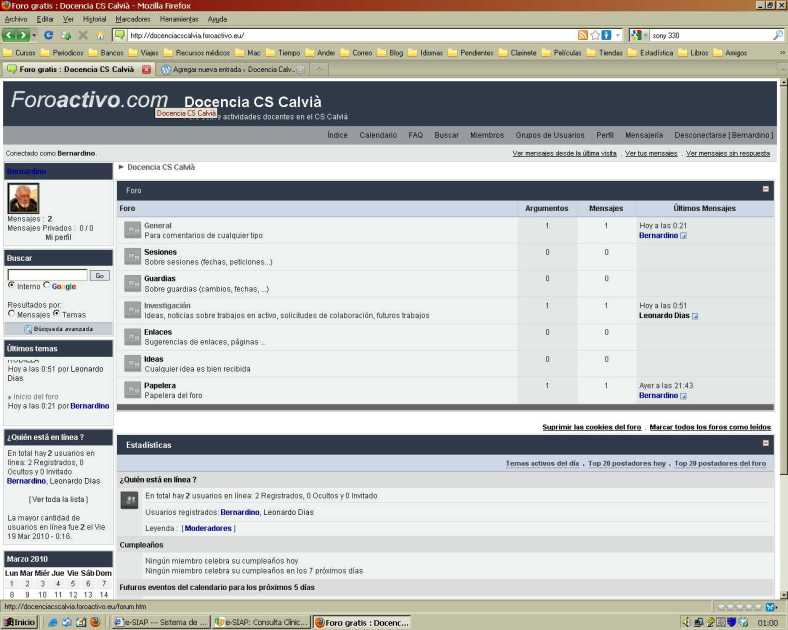This screenshot has width=788, height=630.
Task: Click the forum search text field
Action: point(48,275)
